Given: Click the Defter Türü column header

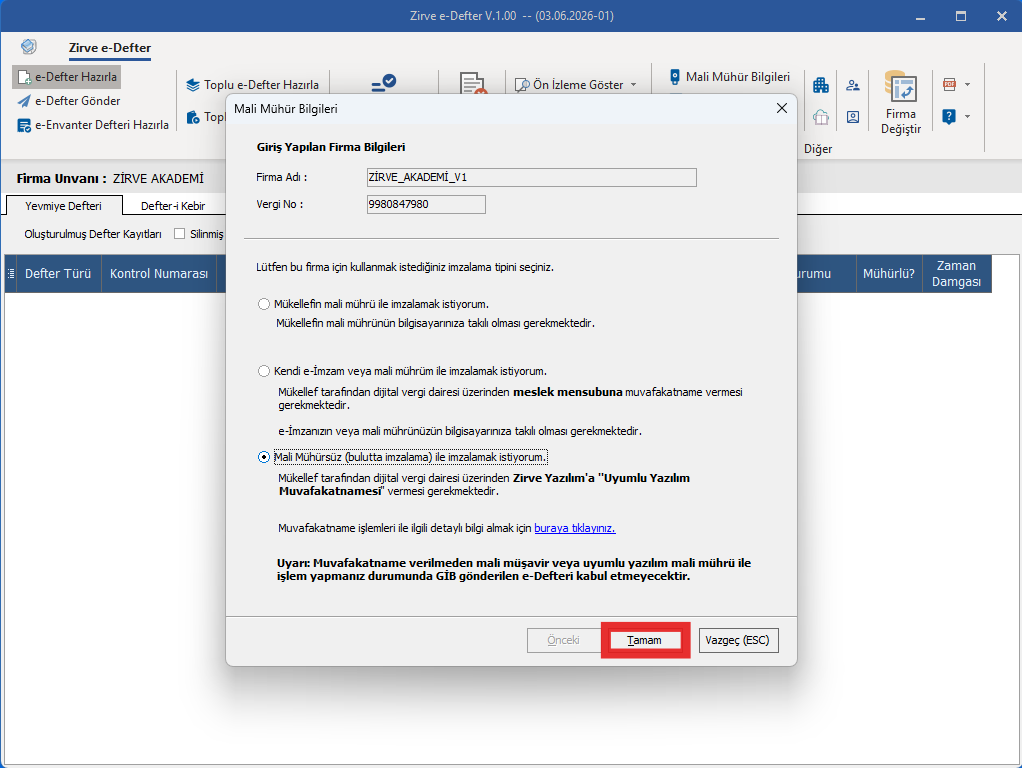Looking at the screenshot, I should tap(58, 274).
